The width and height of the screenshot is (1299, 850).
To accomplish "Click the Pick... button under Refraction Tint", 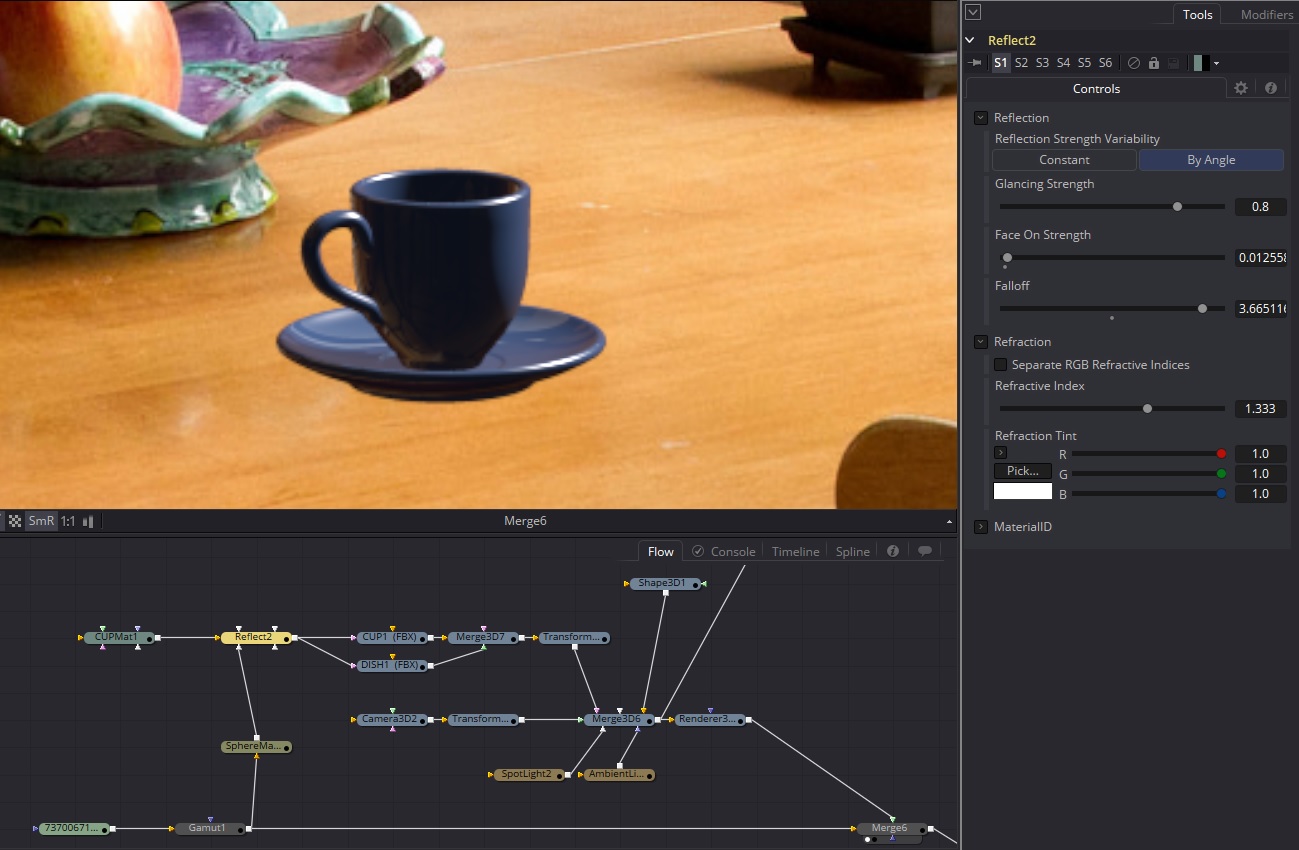I will pos(1021,470).
